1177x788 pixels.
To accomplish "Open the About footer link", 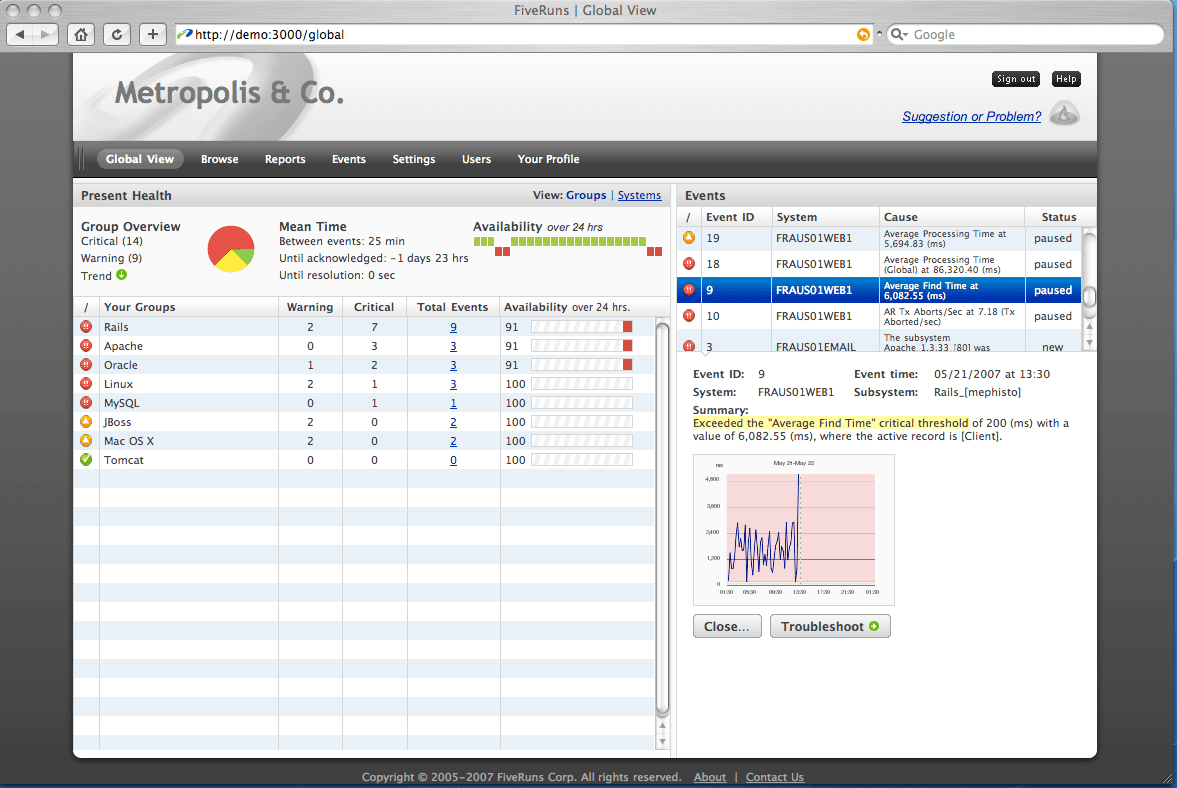I will point(710,777).
